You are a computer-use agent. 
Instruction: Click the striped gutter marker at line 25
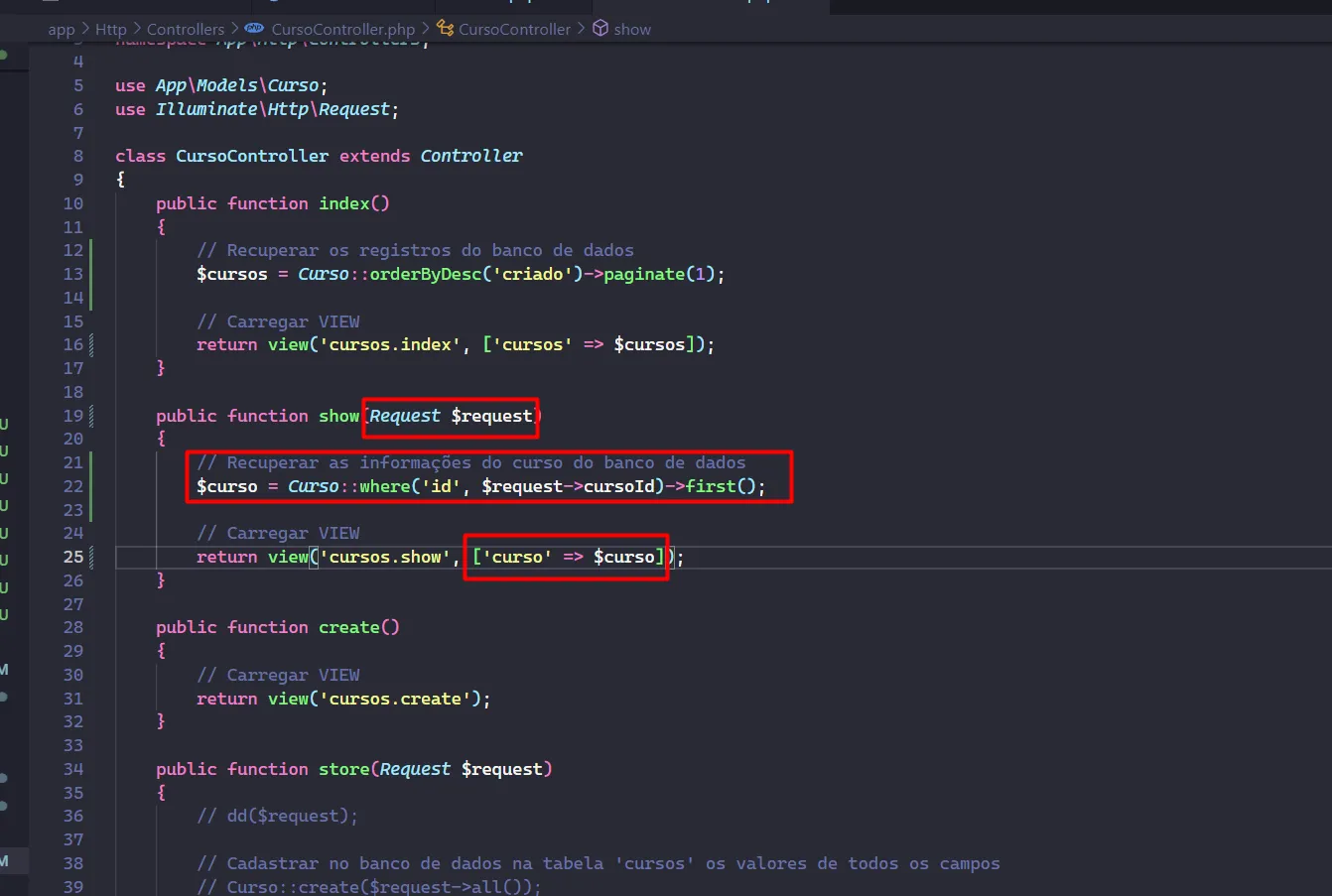point(91,557)
